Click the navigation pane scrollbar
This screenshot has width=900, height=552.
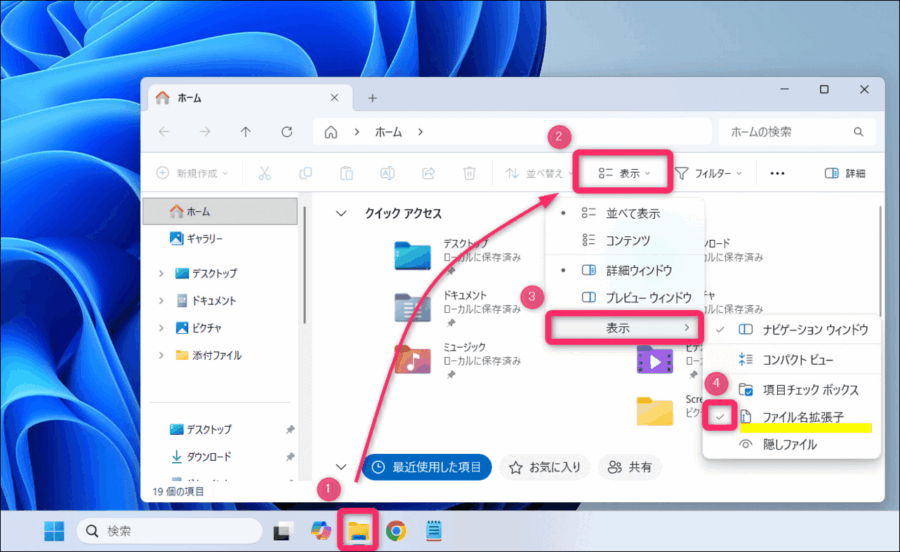304,264
